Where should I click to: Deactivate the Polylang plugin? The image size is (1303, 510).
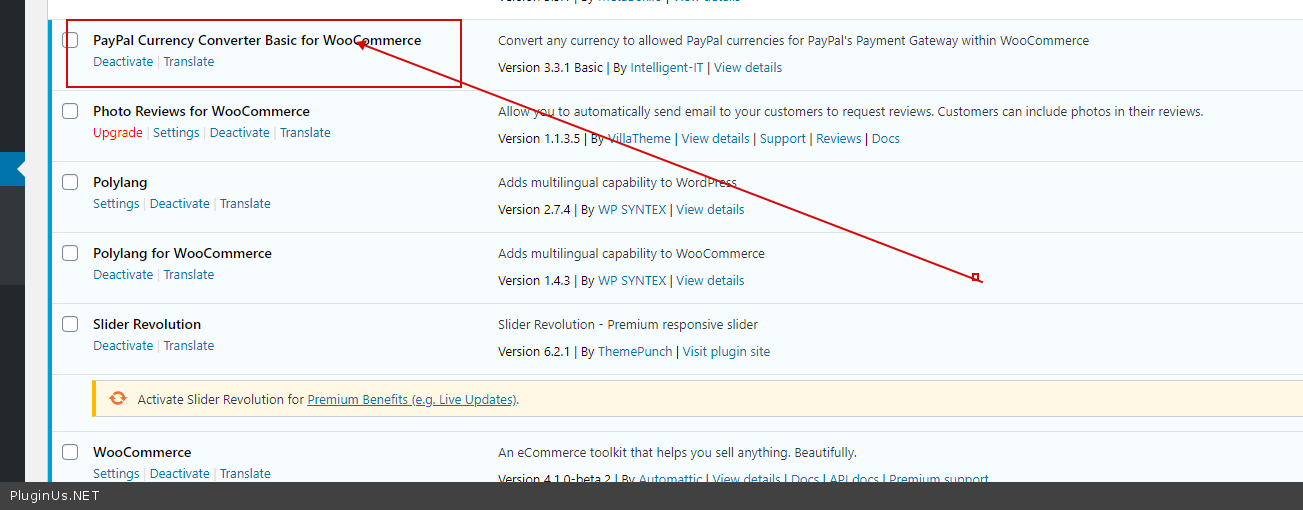pyautogui.click(x=180, y=204)
